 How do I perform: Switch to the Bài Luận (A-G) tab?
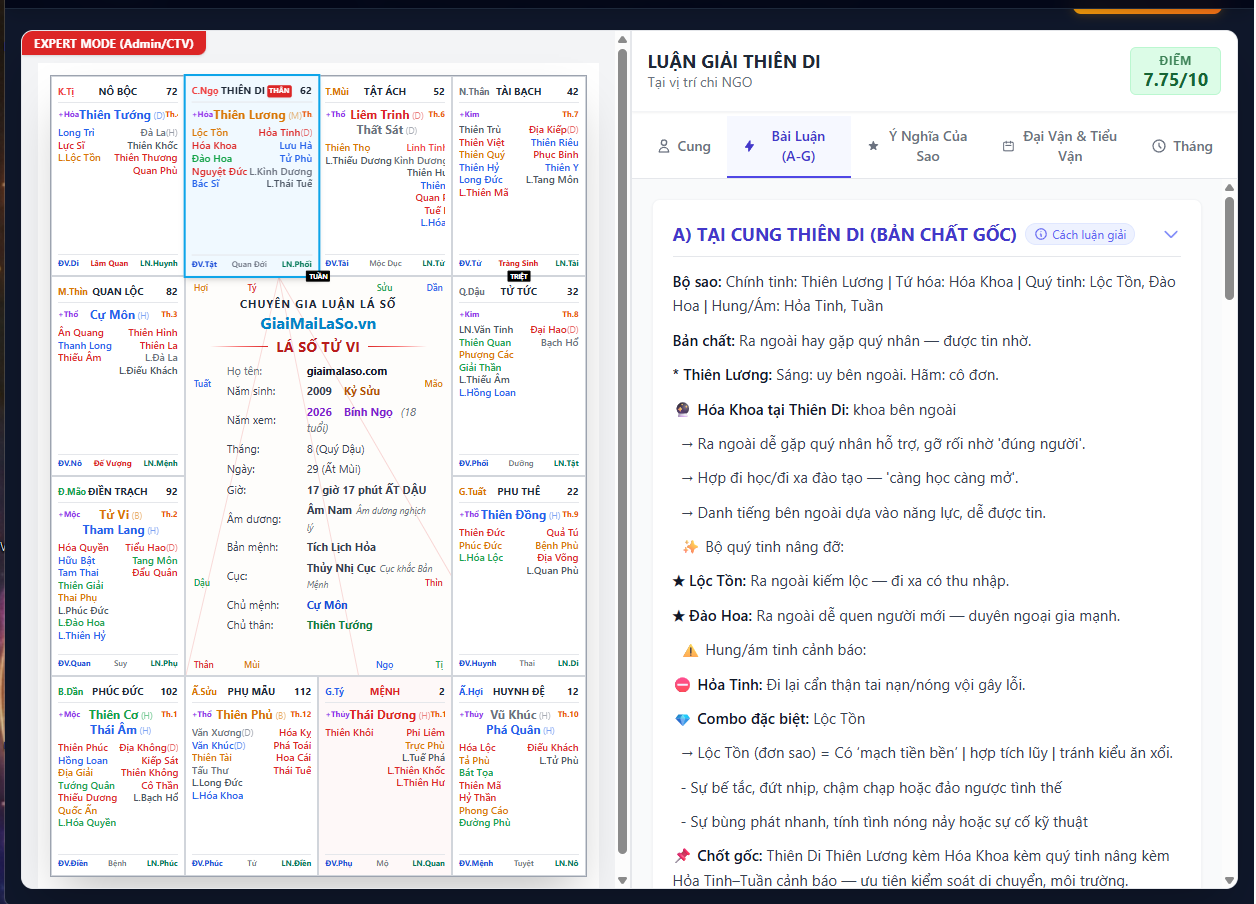click(x=789, y=146)
